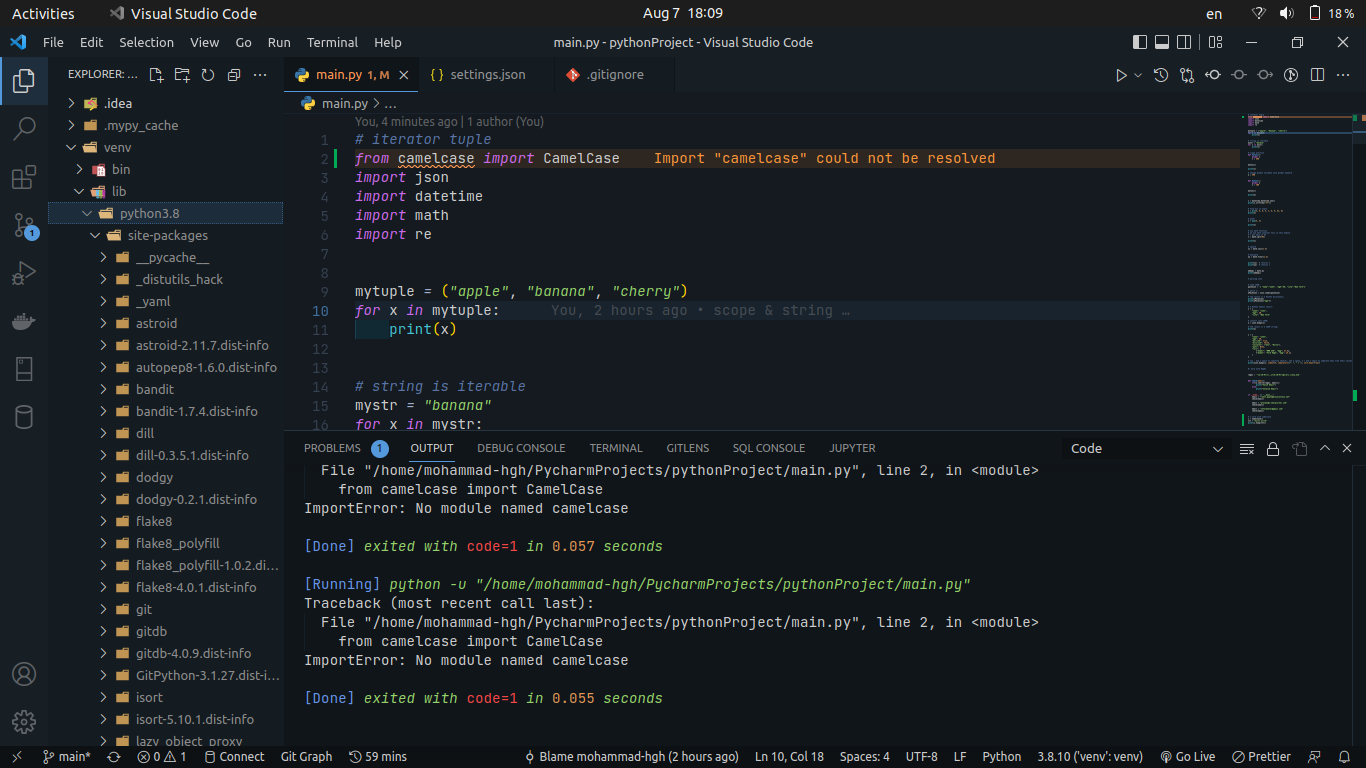Click the editor minimap
The width and height of the screenshot is (1366, 768).
1296,270
